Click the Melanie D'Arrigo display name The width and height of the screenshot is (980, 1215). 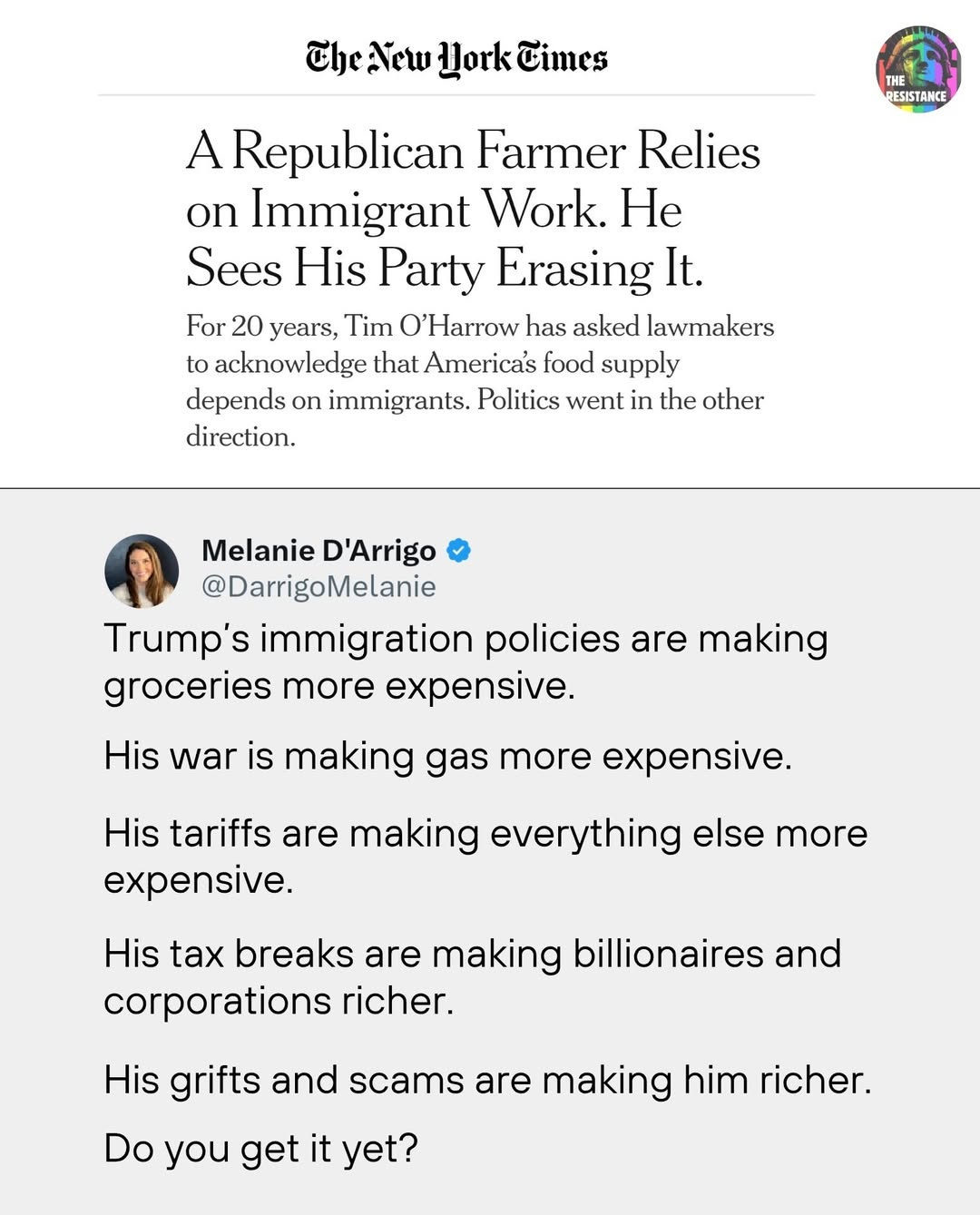(x=318, y=550)
